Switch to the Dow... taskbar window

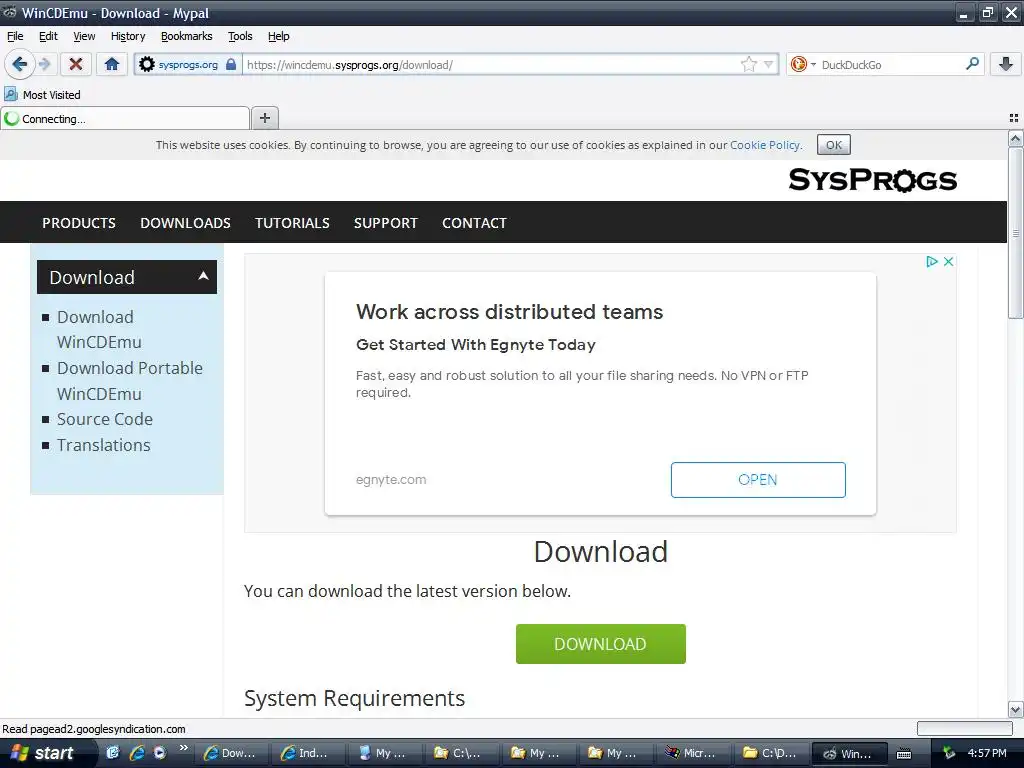click(x=231, y=753)
